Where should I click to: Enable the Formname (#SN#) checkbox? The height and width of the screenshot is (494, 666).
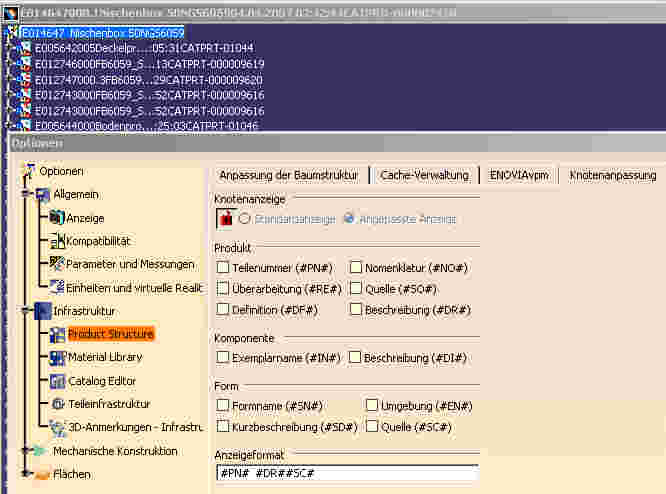223,405
